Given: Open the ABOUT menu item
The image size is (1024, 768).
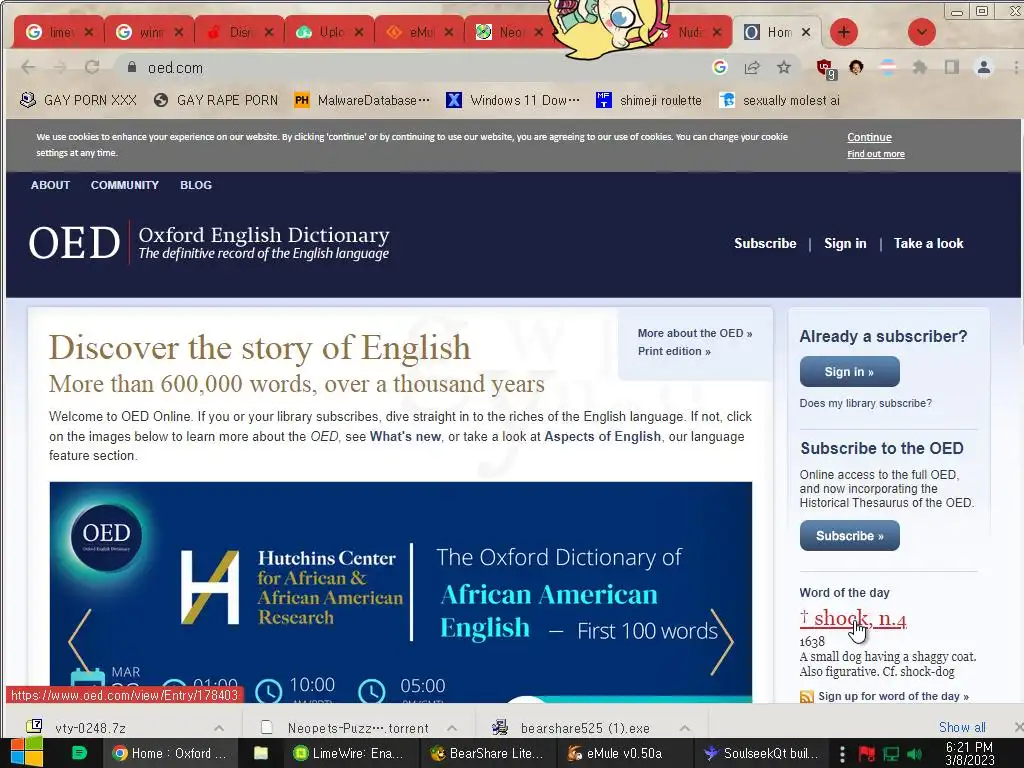Looking at the screenshot, I should pos(50,185).
